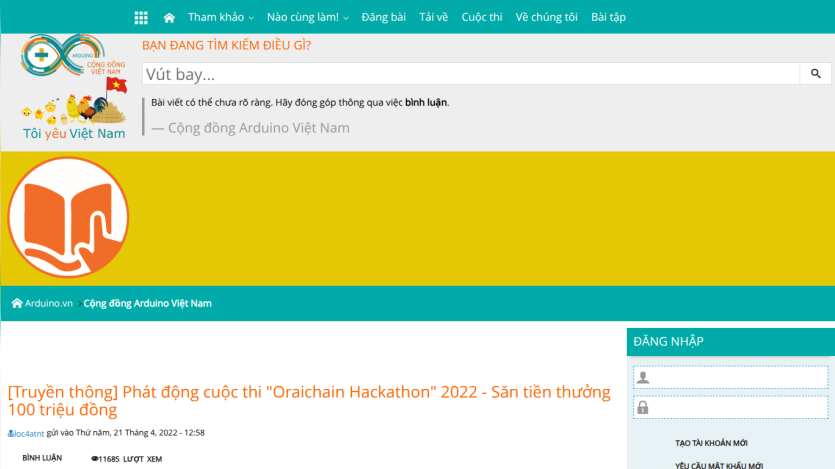Click the Arduino Cộng đồng Việt Nam logo

[x=73, y=55]
